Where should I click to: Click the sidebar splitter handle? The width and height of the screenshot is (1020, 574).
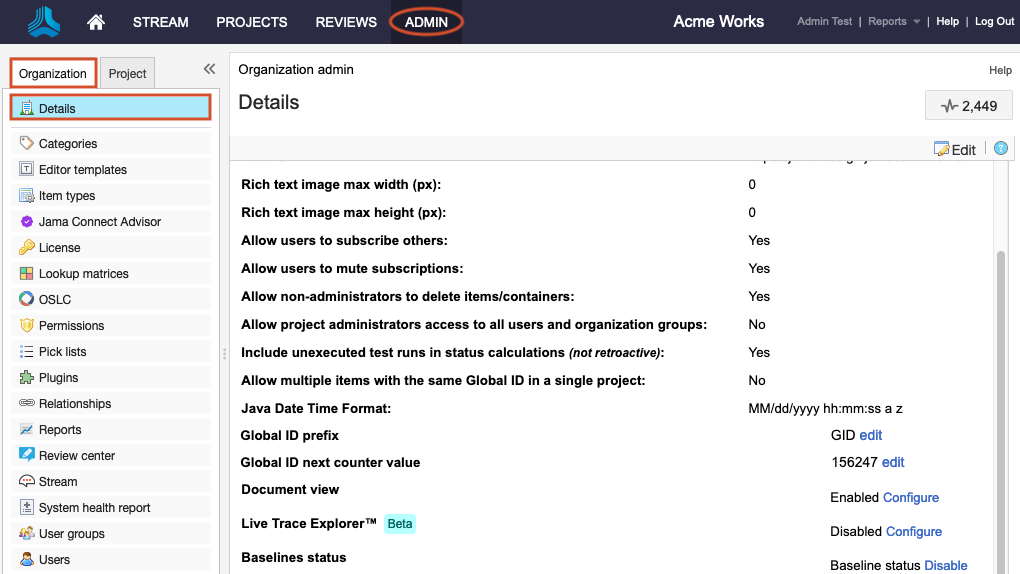pyautogui.click(x=224, y=353)
